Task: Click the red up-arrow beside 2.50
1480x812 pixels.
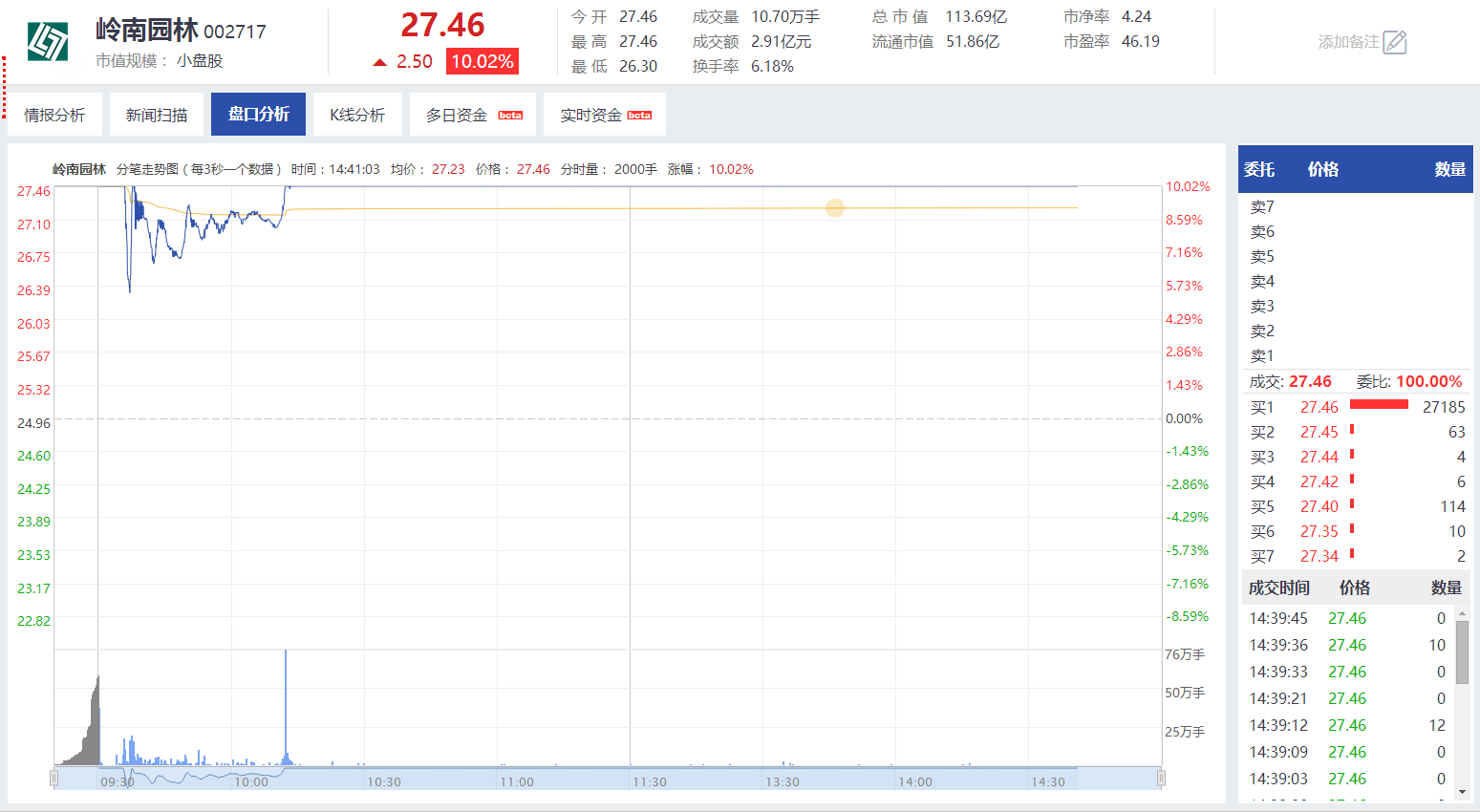Action: tap(380, 63)
